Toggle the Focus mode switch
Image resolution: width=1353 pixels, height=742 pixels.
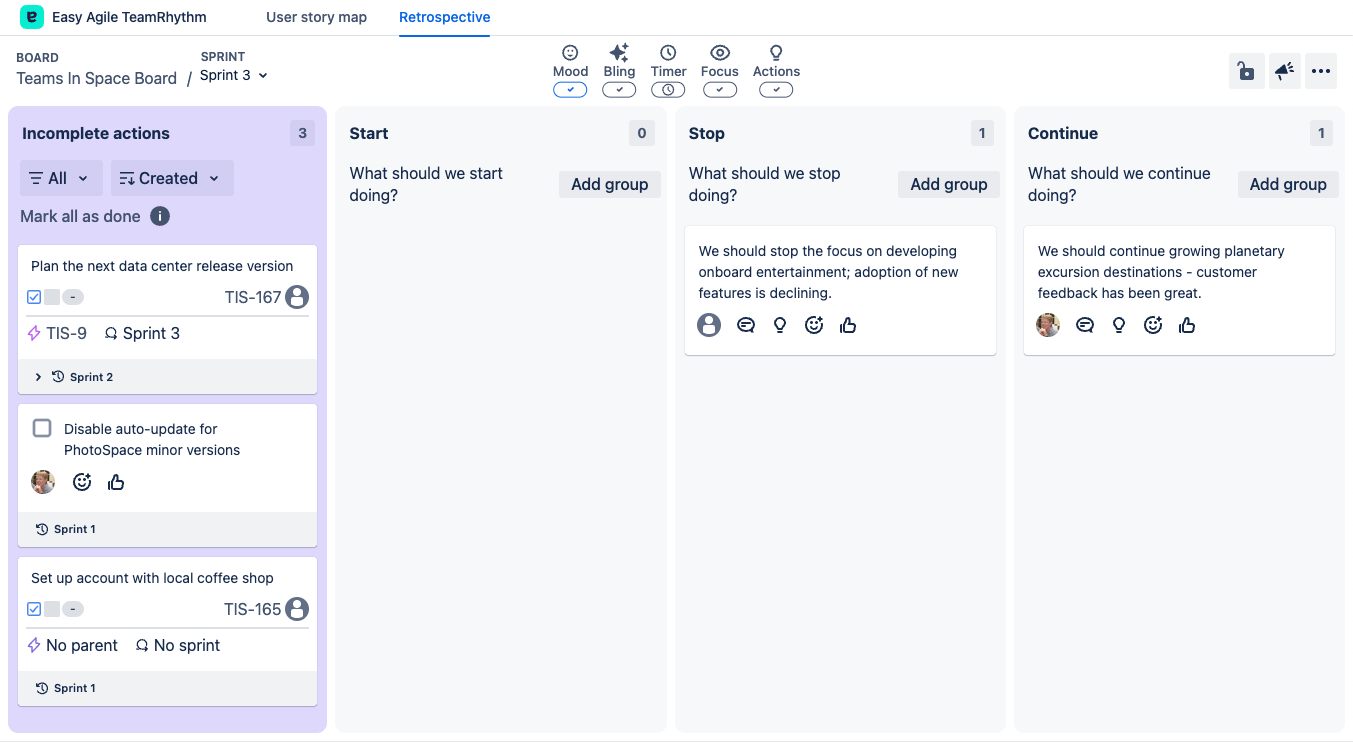(x=720, y=90)
